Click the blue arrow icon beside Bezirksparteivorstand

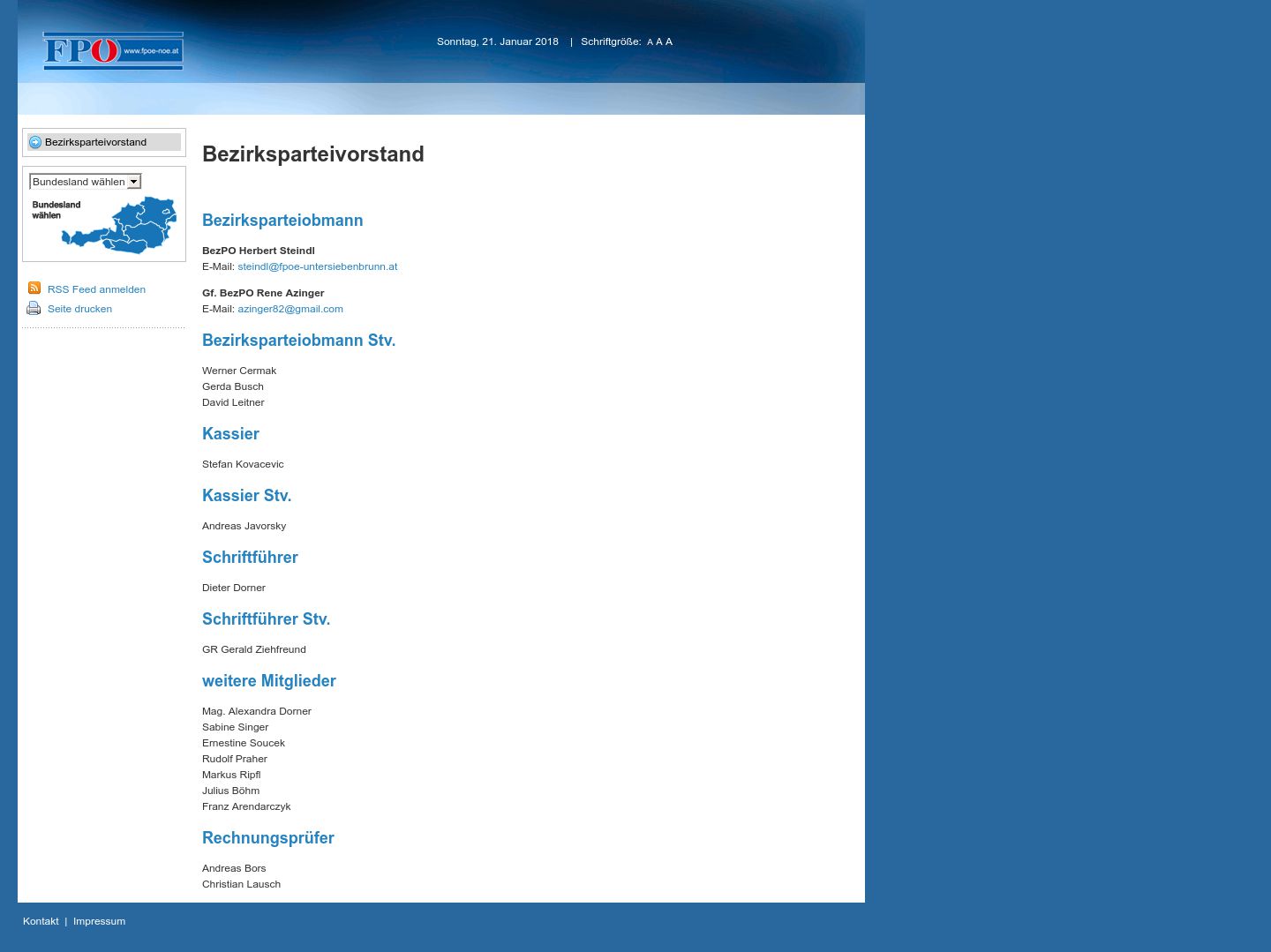tap(35, 142)
